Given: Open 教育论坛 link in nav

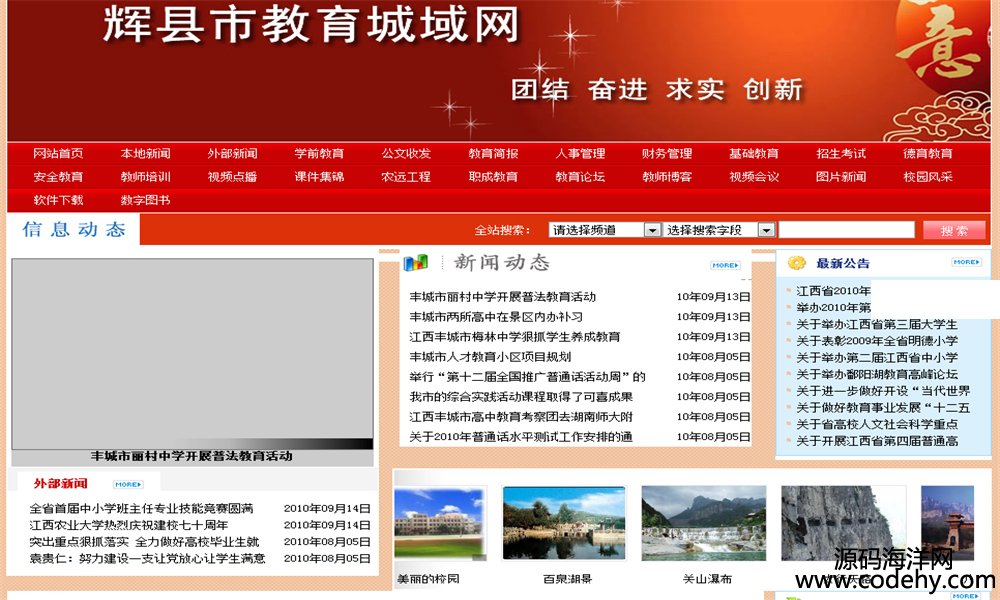Looking at the screenshot, I should 580,177.
